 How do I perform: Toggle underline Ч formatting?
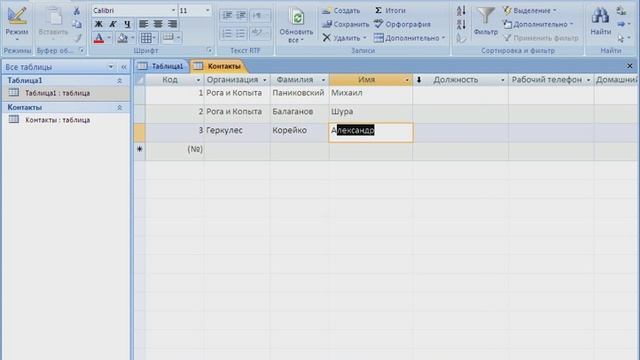click(x=127, y=24)
